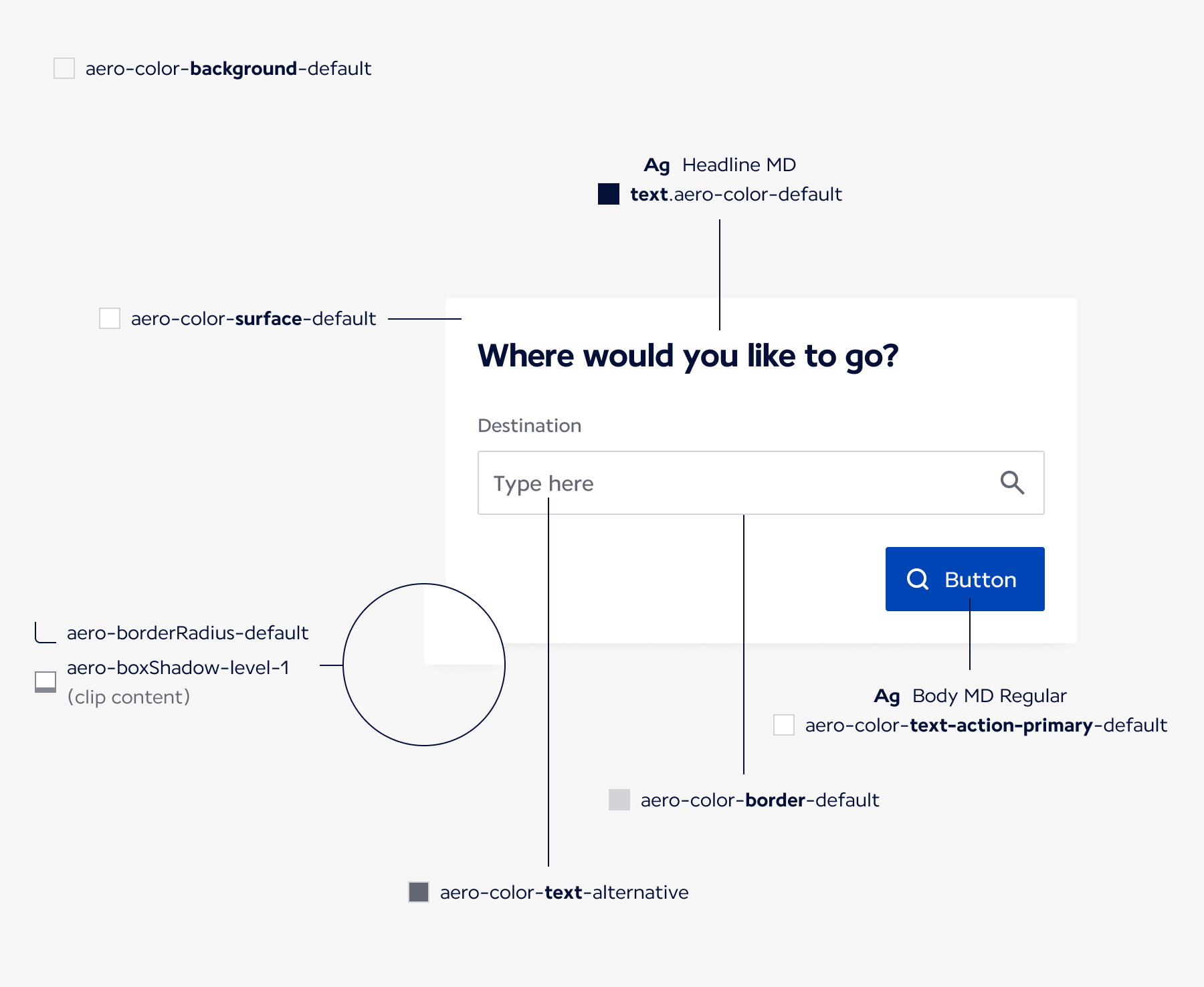This screenshot has height=987, width=1204.
Task: Click the aero-color-border-default label text
Action: click(x=760, y=800)
